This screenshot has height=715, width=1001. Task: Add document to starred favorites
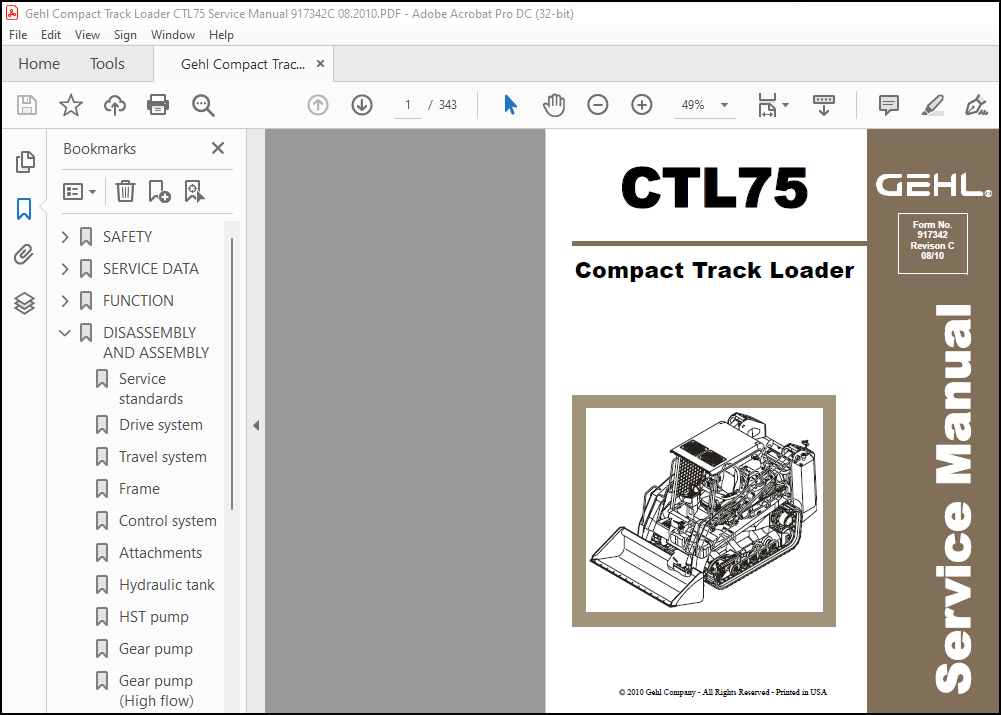tap(71, 105)
